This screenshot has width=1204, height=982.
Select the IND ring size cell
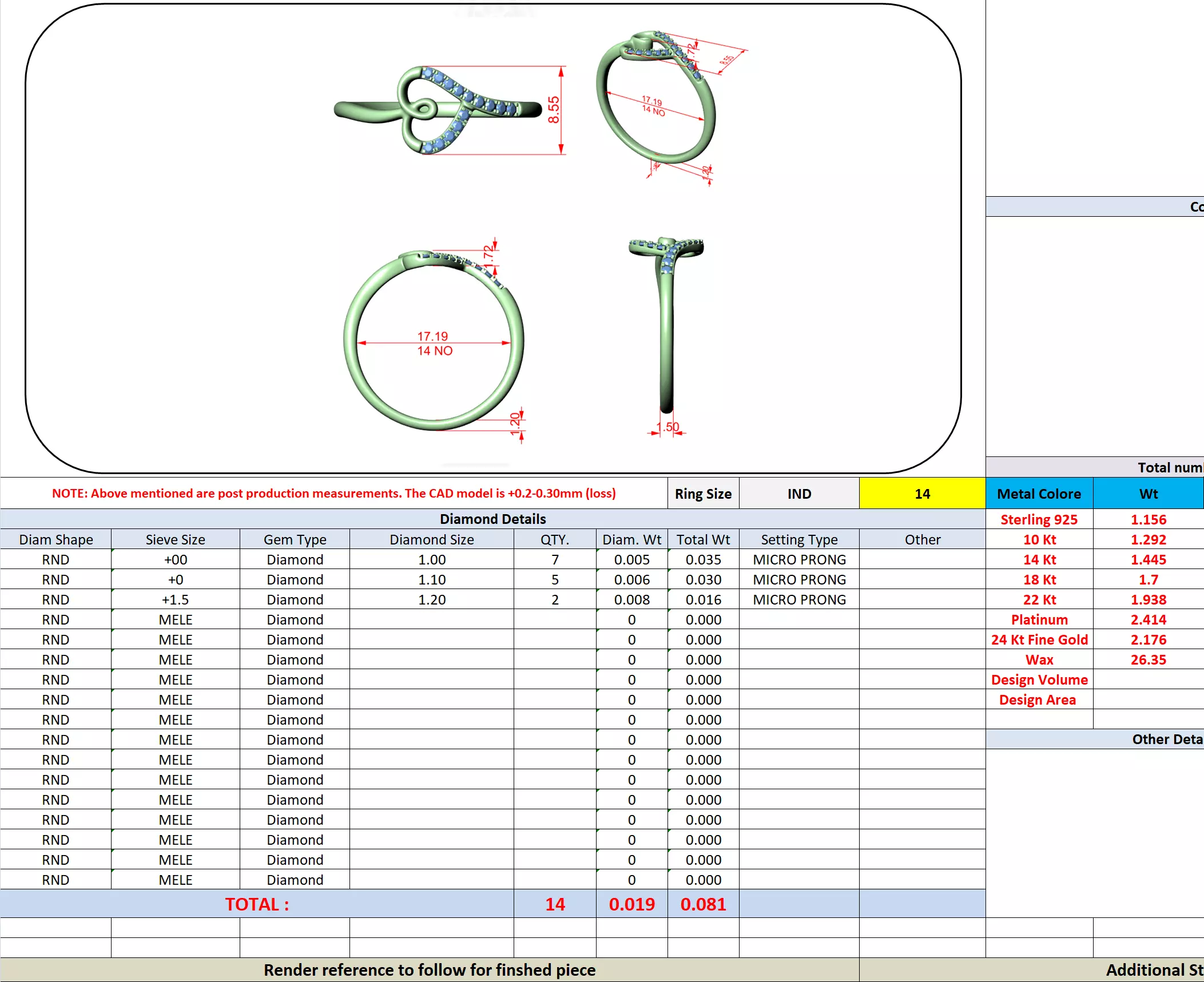pos(798,494)
